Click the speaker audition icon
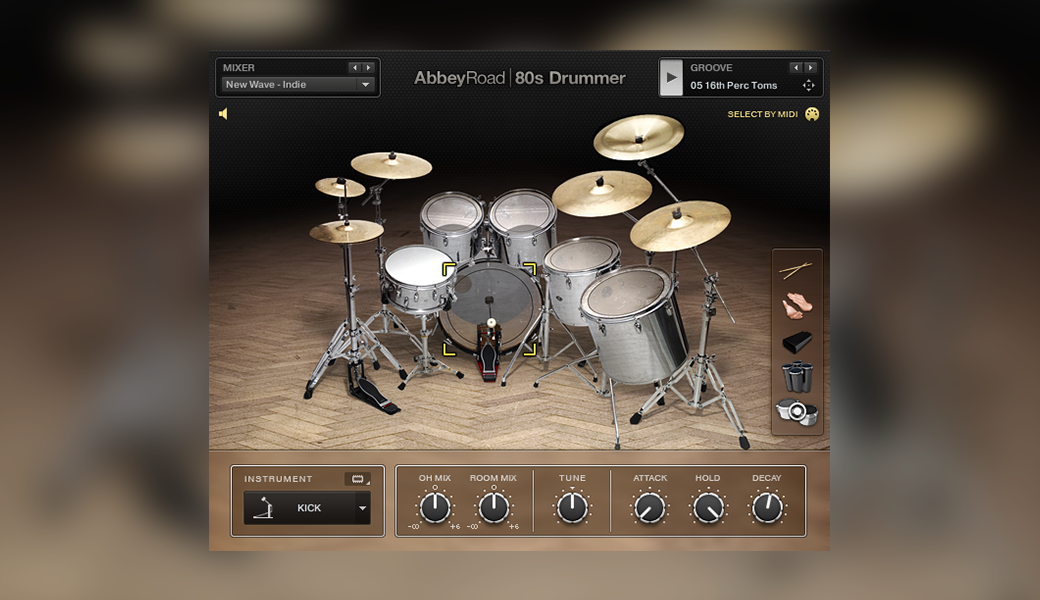The height and width of the screenshot is (600, 1040). tap(224, 114)
